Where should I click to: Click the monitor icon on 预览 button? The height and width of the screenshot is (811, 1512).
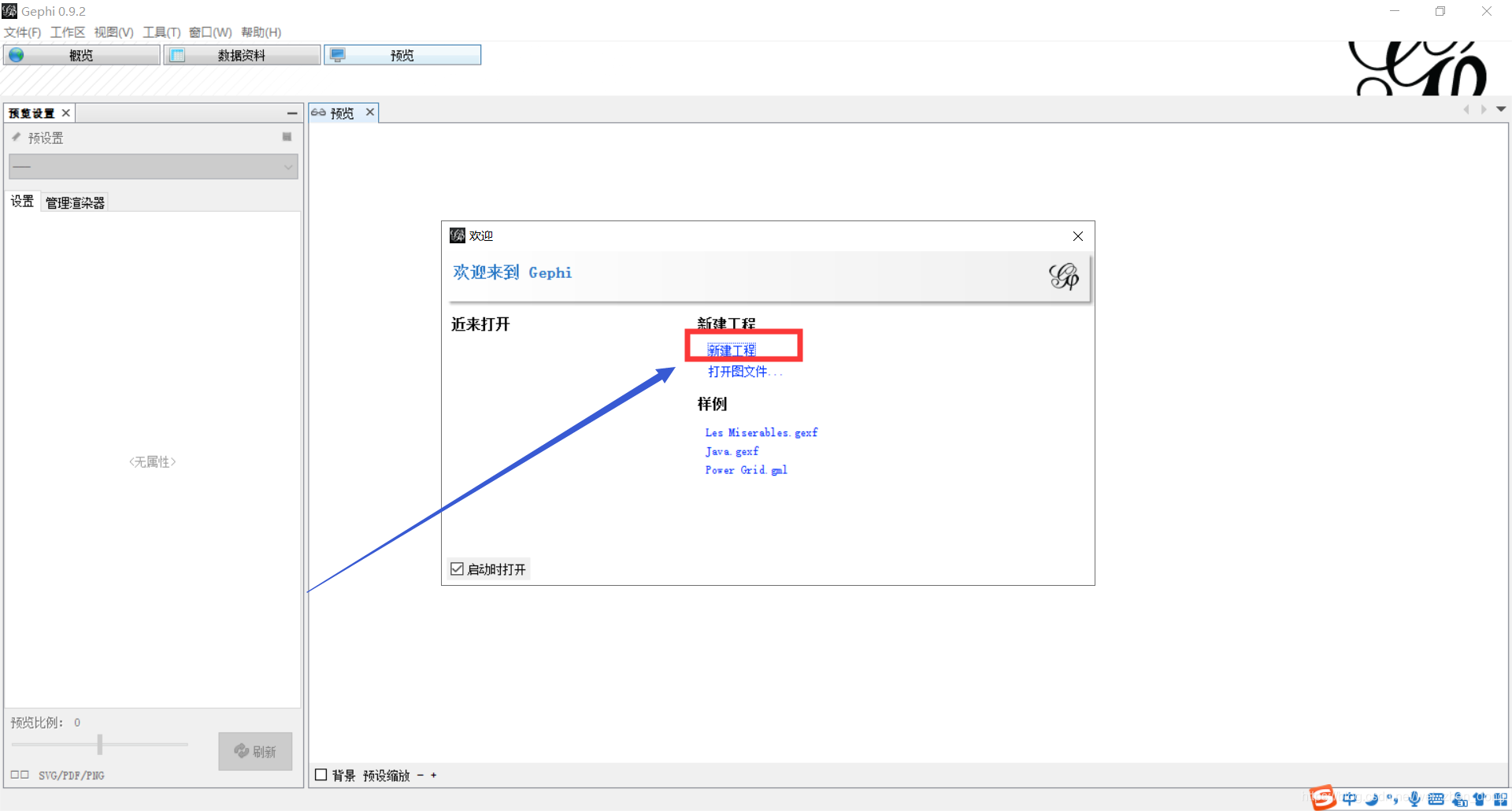tap(338, 55)
